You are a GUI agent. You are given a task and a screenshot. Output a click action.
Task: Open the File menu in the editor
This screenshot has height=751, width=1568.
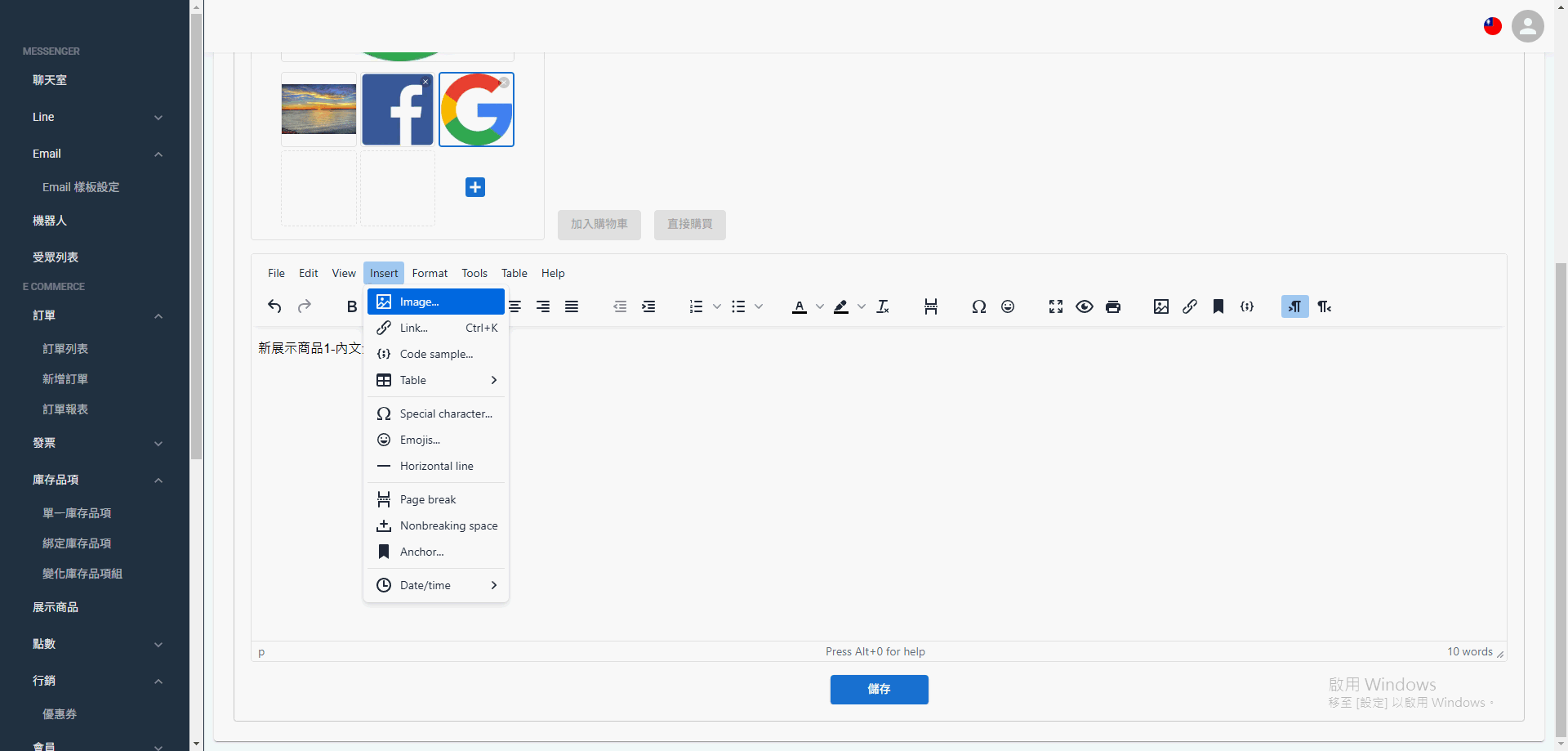click(277, 273)
